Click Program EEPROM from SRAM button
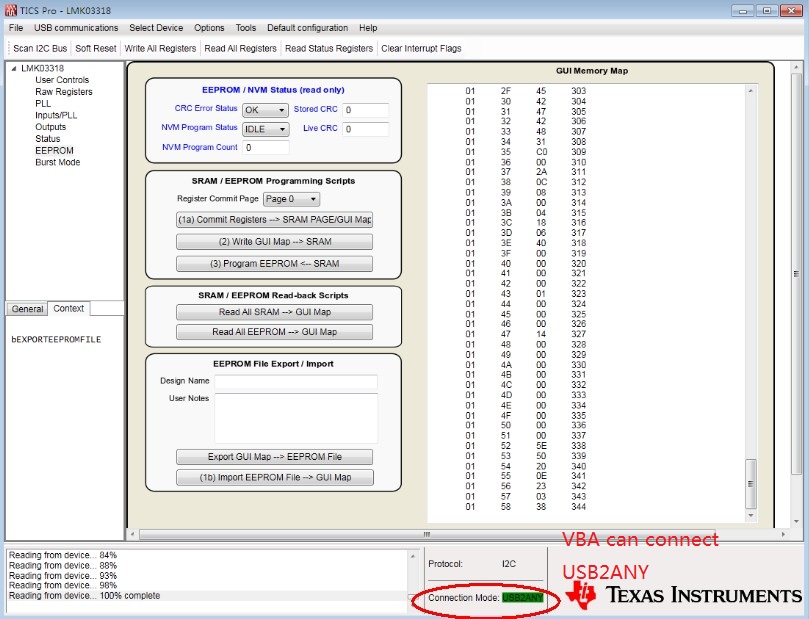This screenshot has width=809, height=619. (274, 264)
